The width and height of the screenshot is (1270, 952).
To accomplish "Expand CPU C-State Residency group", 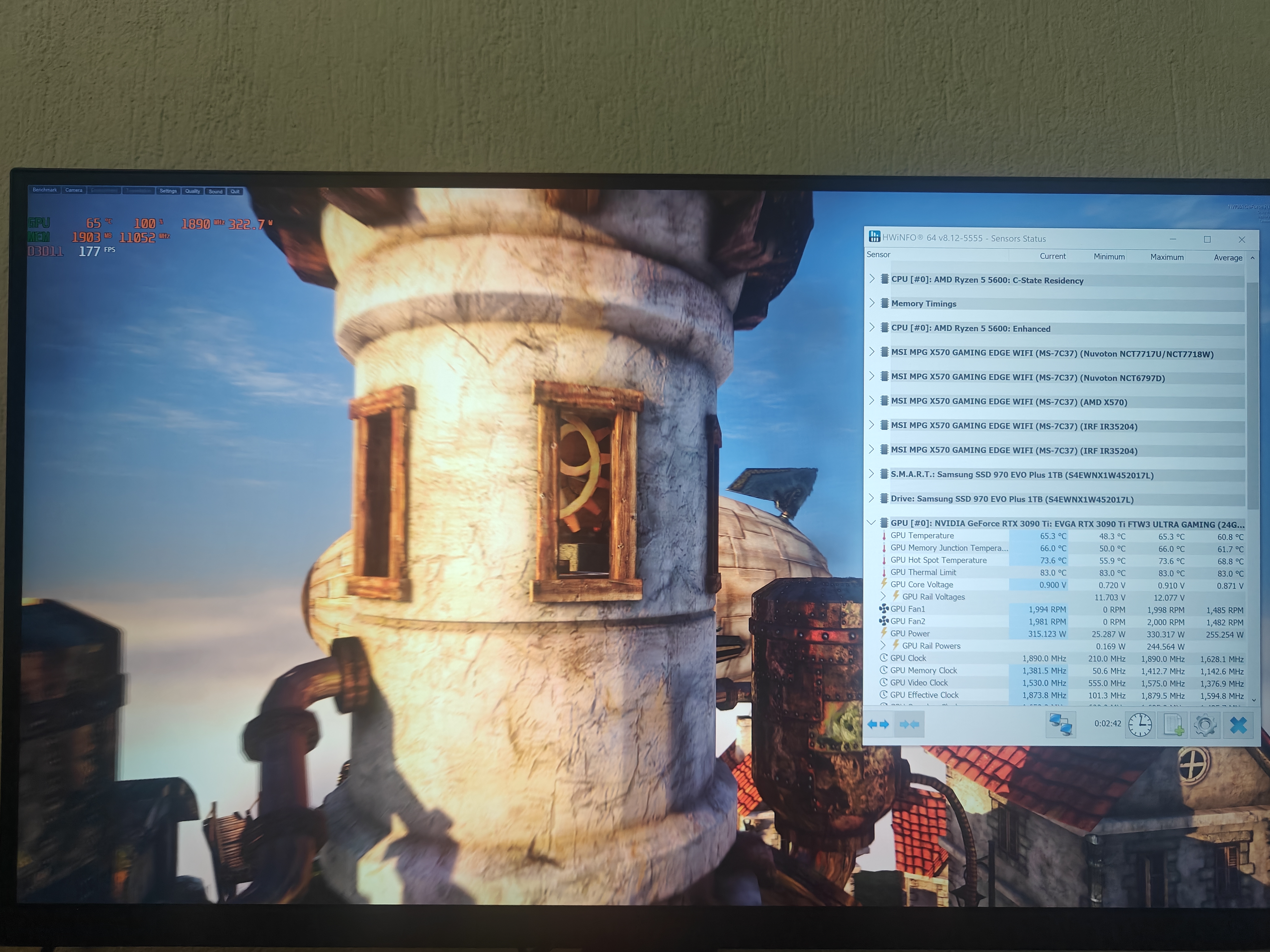I will pos(872,279).
